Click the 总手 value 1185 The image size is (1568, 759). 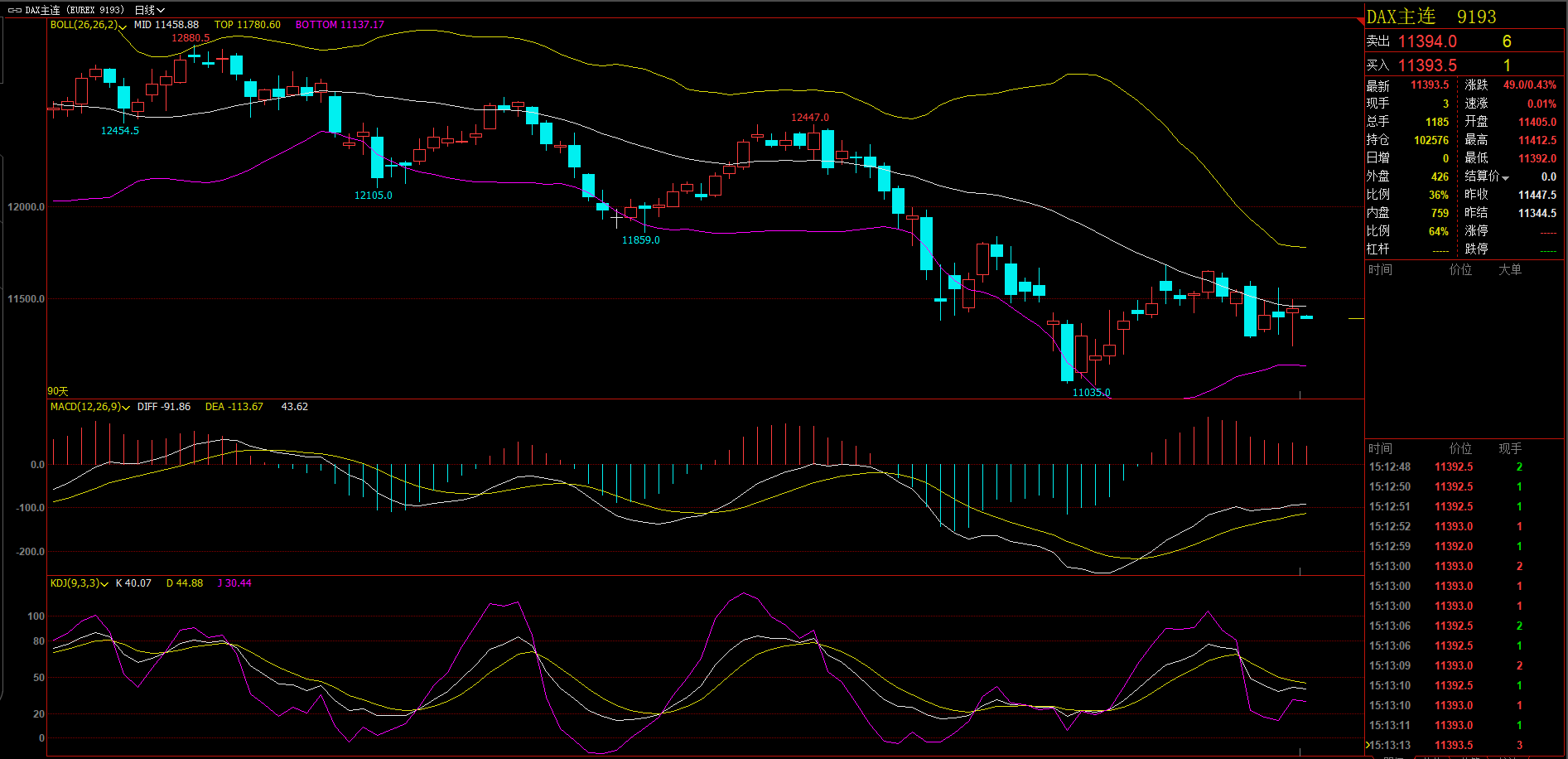[1437, 122]
